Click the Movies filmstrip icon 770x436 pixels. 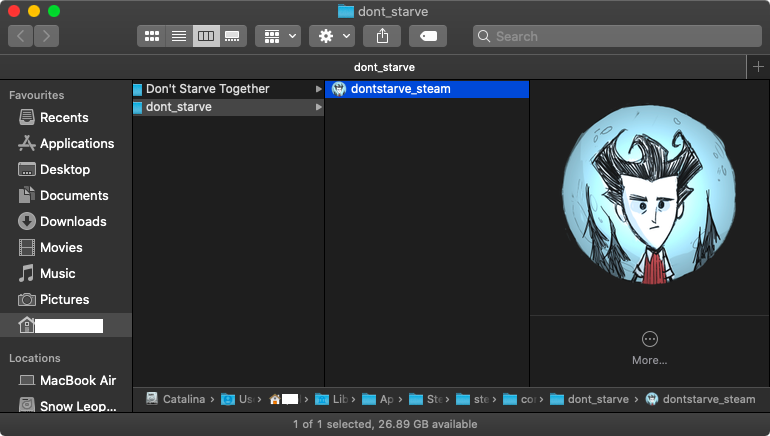tap(27, 247)
